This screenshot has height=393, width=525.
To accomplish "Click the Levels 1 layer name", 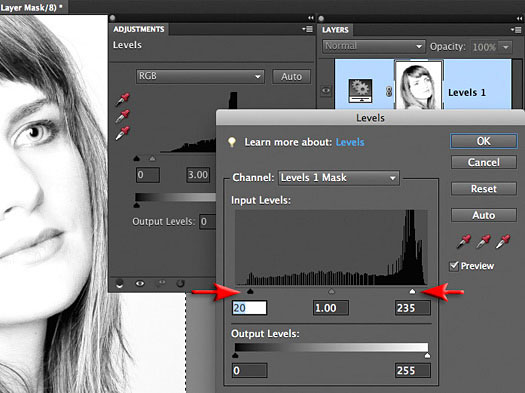I will tap(467, 93).
